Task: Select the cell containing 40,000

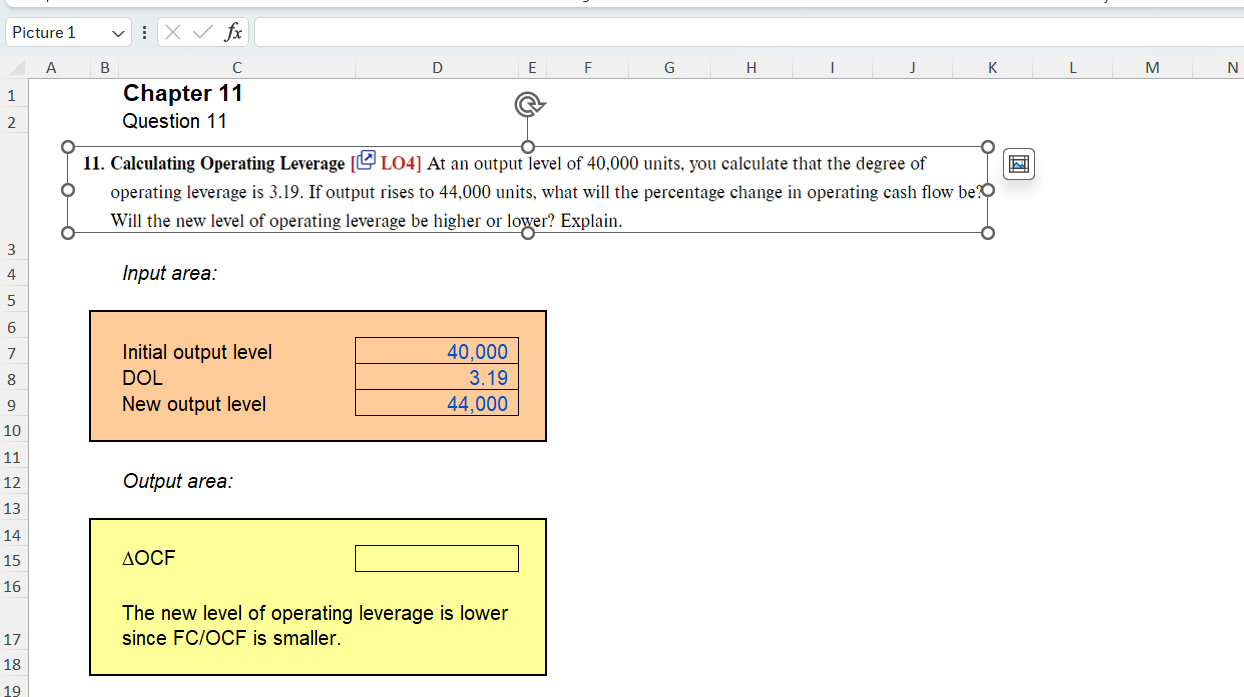Action: [x=437, y=351]
